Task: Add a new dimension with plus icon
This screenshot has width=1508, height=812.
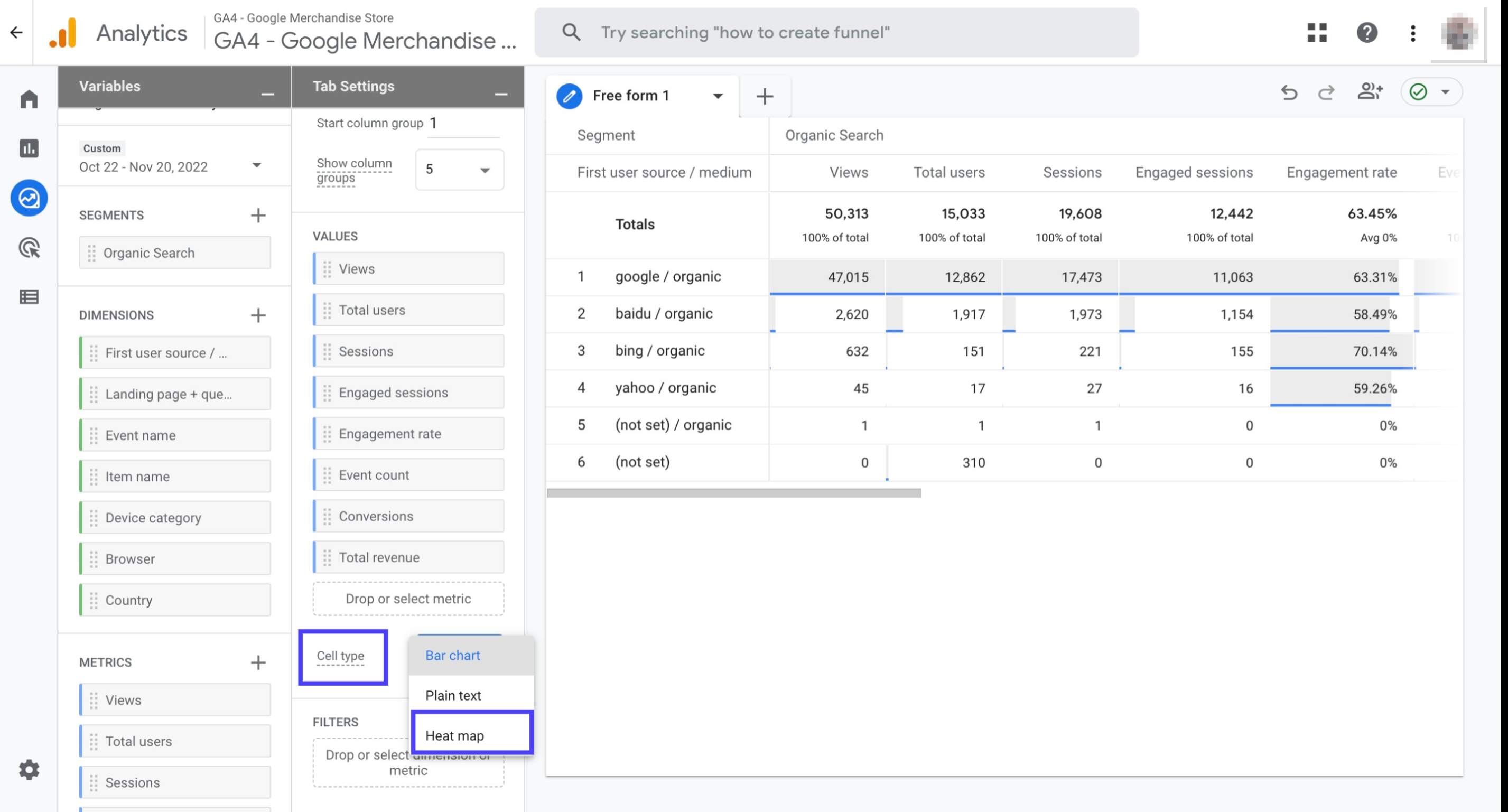Action: [x=258, y=315]
